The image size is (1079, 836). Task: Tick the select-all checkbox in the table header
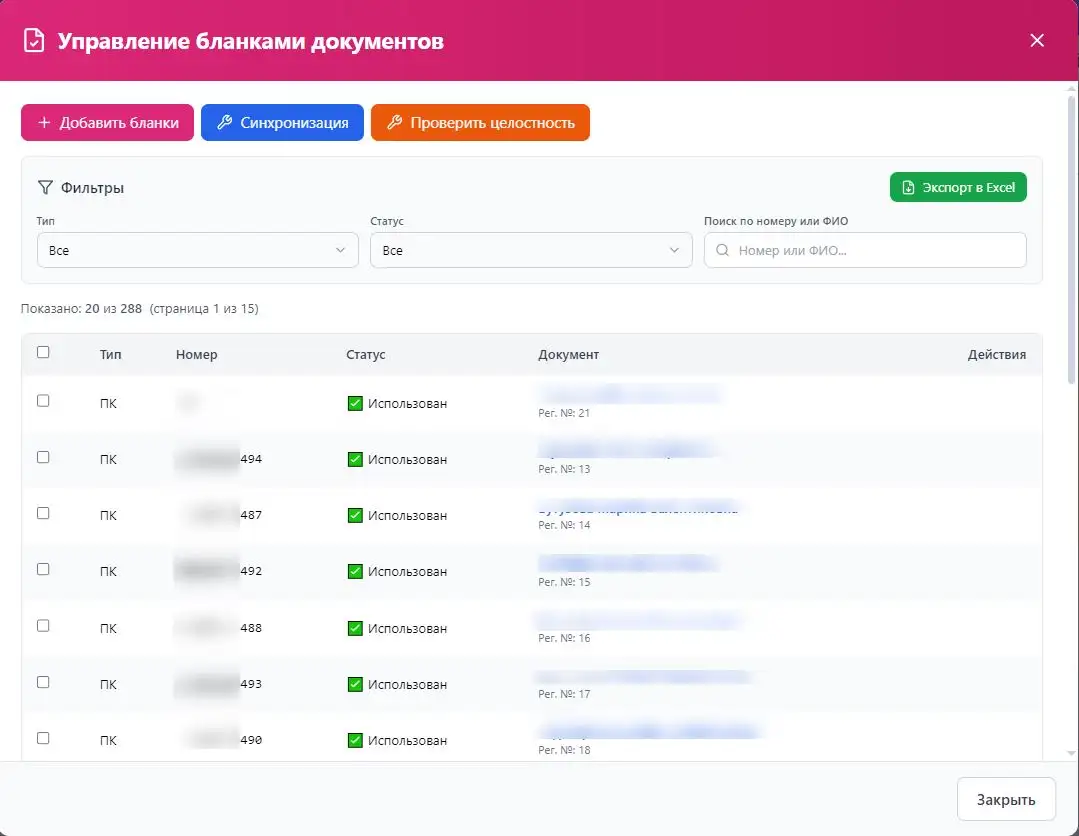pyautogui.click(x=43, y=352)
